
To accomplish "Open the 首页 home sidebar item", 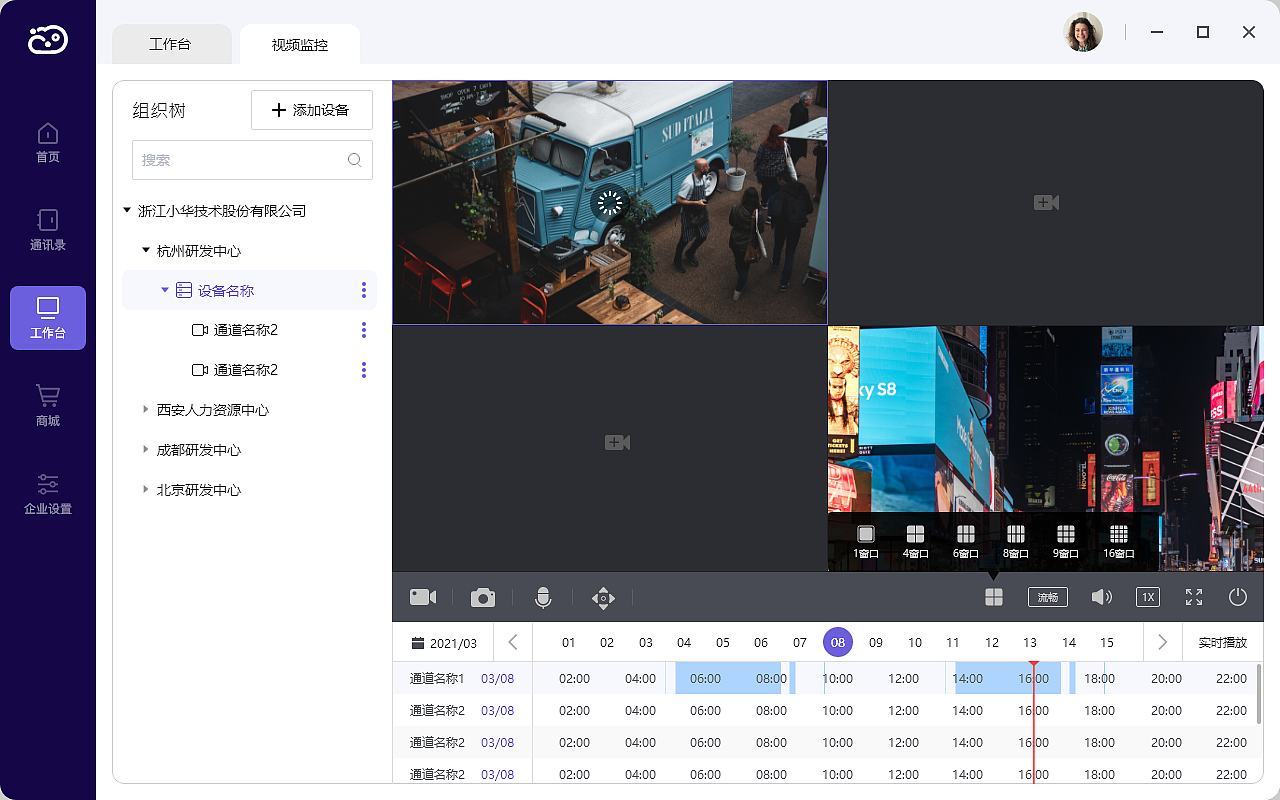I will 48,142.
